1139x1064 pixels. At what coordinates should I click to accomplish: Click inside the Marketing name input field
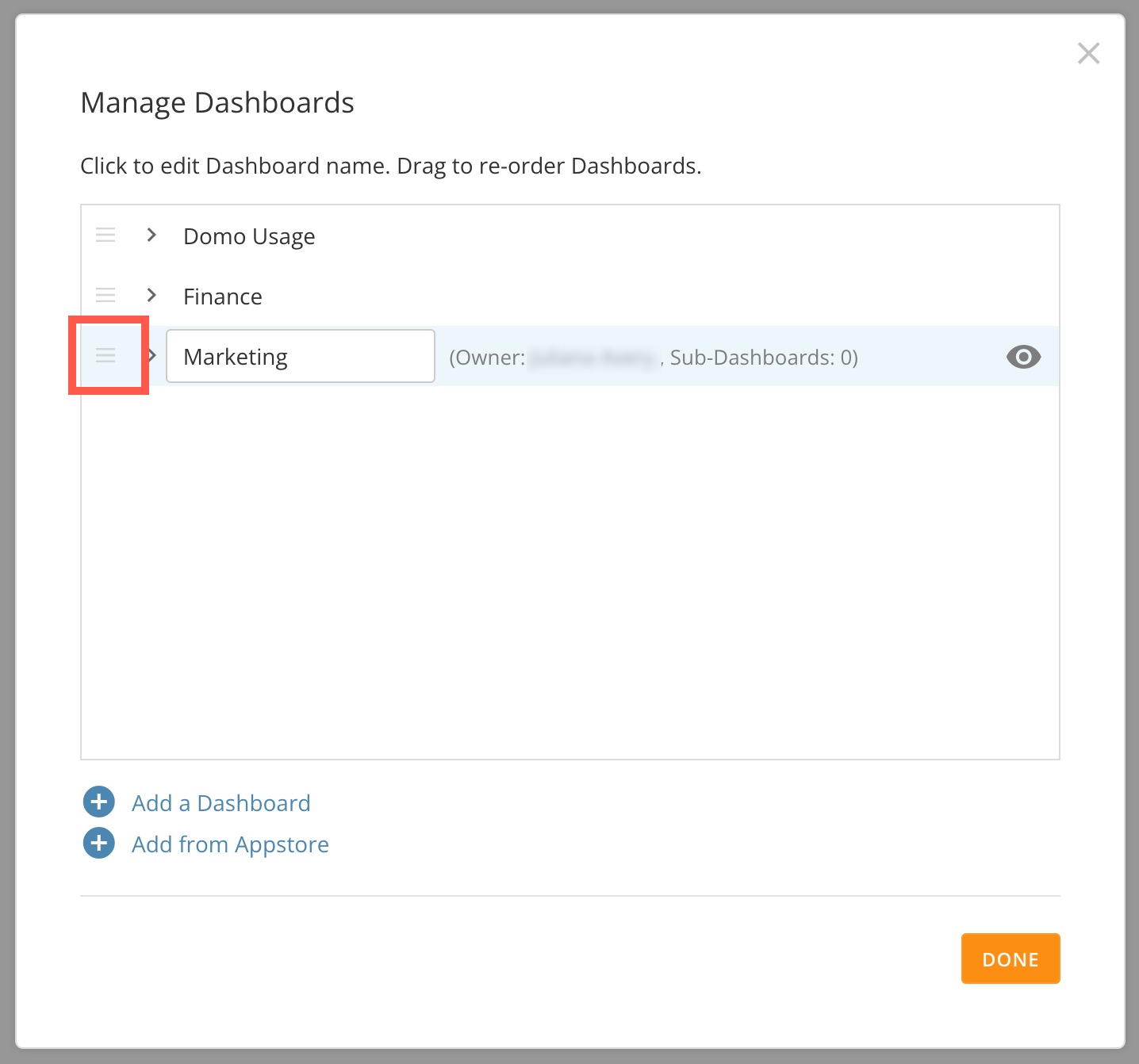(x=300, y=356)
